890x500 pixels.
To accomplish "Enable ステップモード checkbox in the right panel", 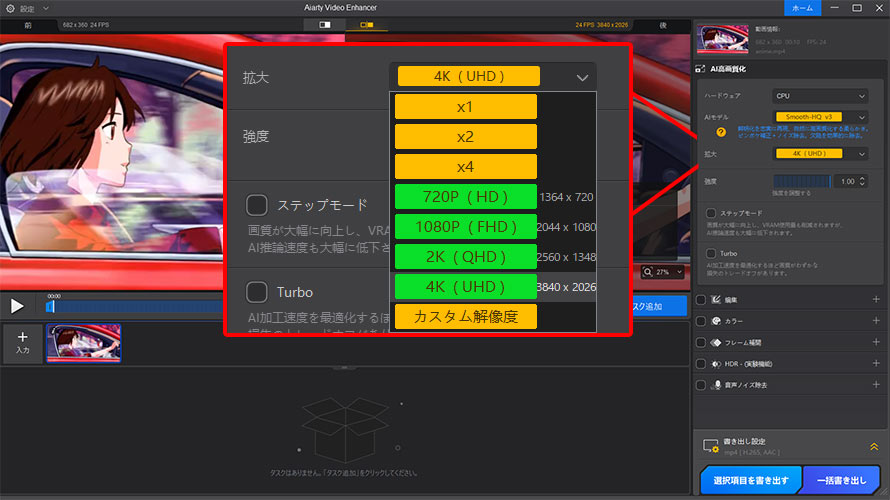I will click(x=711, y=213).
